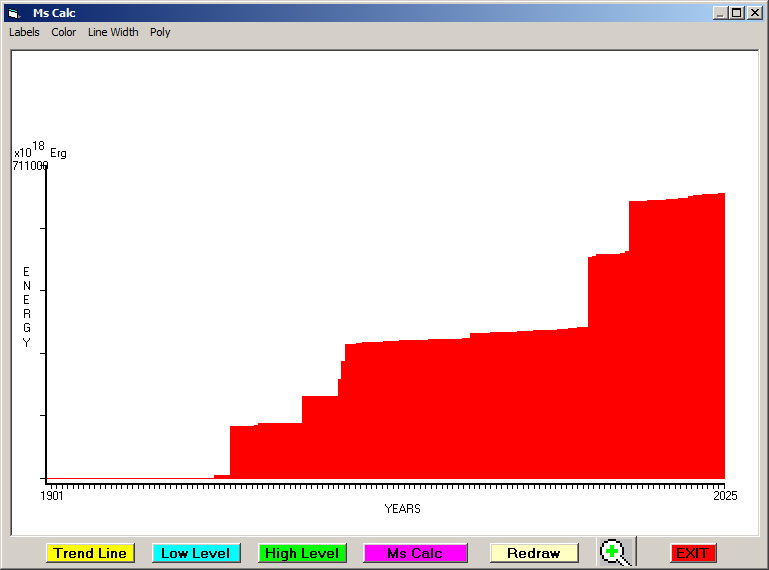Click the 1901 start year label
Viewport: 769px width, 570px height.
(52, 496)
